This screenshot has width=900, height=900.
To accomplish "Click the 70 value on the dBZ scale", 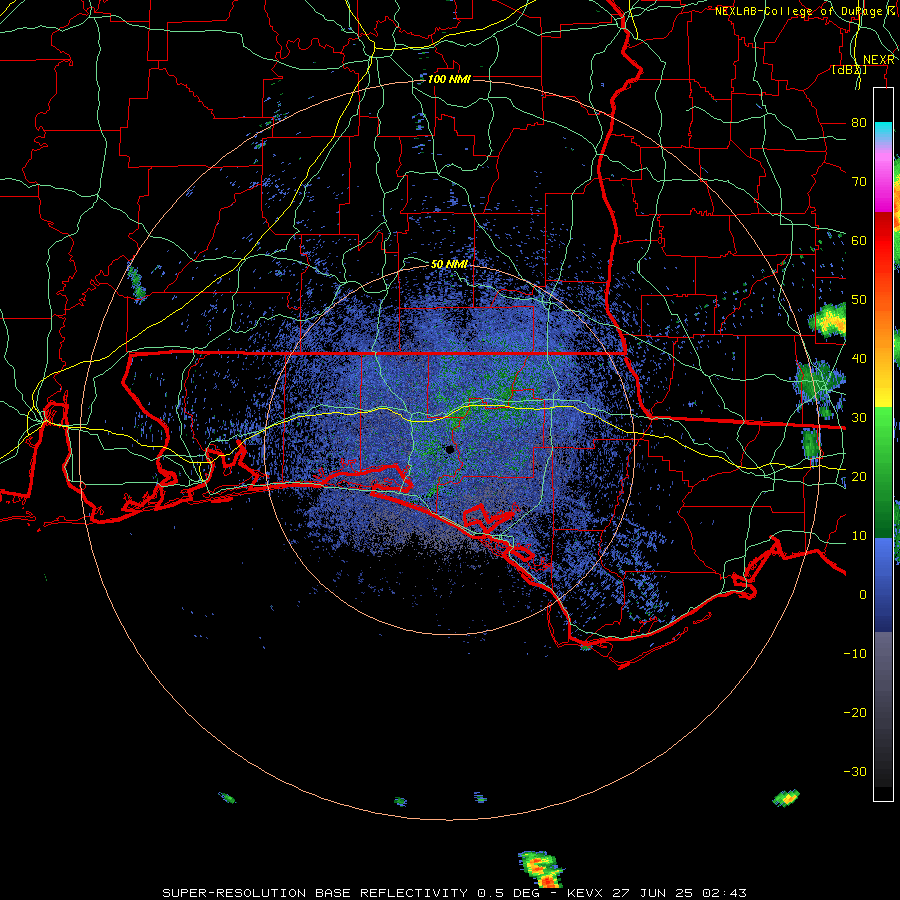I will coord(859,182).
